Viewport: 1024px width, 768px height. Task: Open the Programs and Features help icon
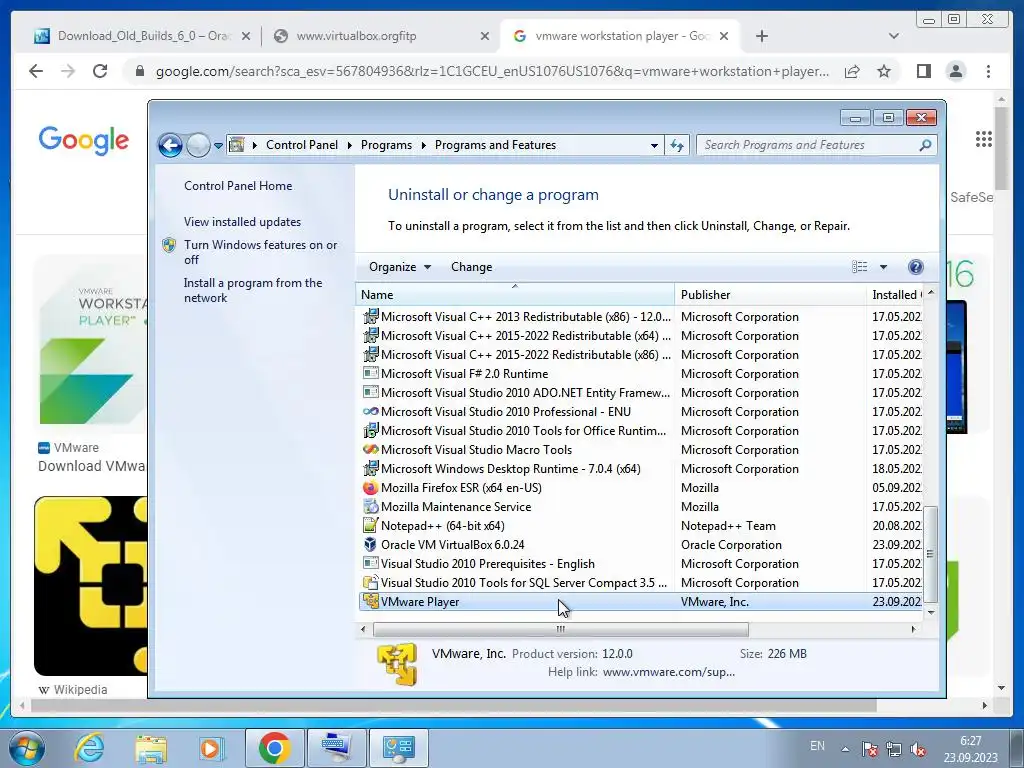coord(916,266)
